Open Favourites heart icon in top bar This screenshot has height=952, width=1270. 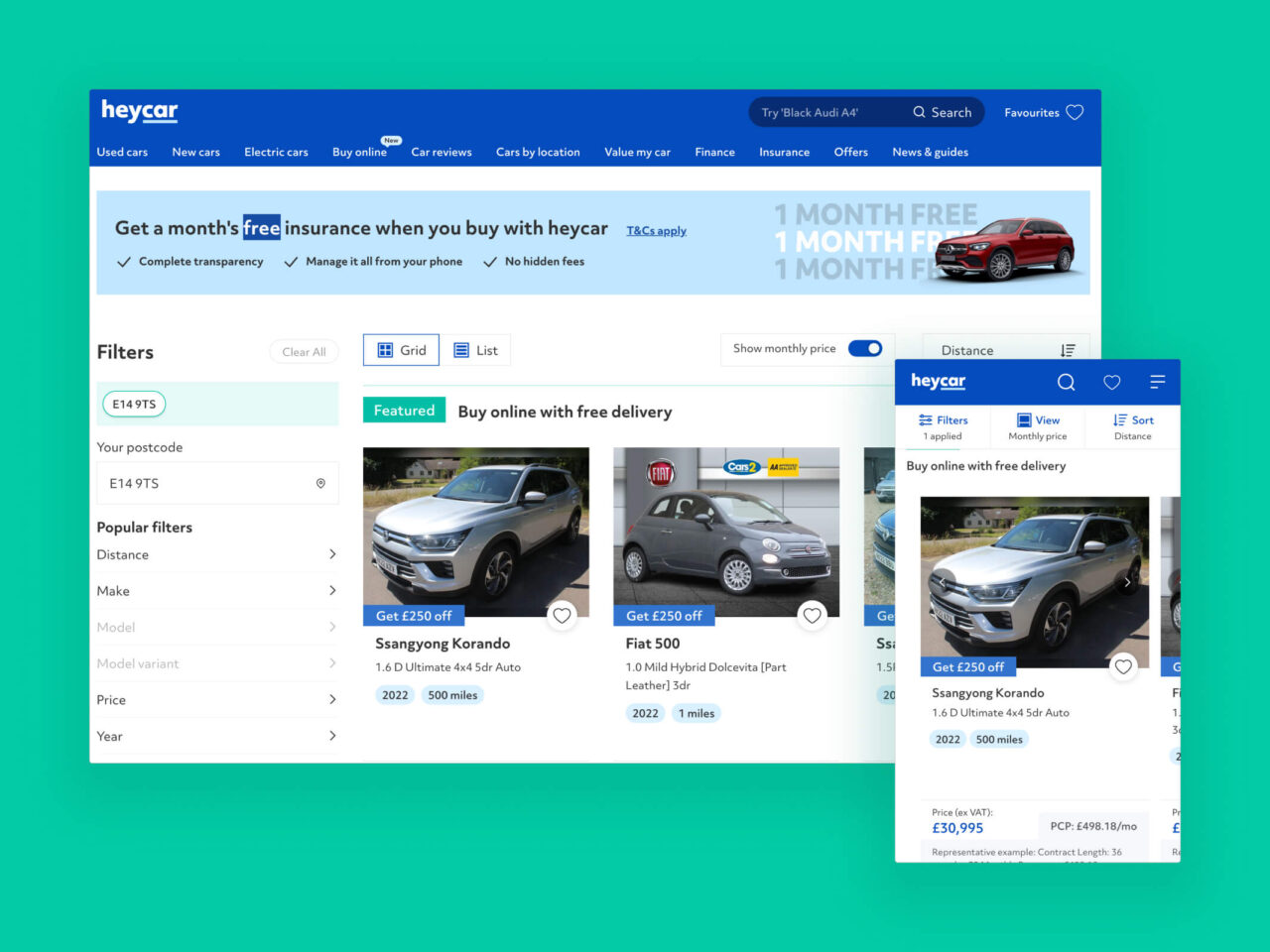pyautogui.click(x=1075, y=112)
